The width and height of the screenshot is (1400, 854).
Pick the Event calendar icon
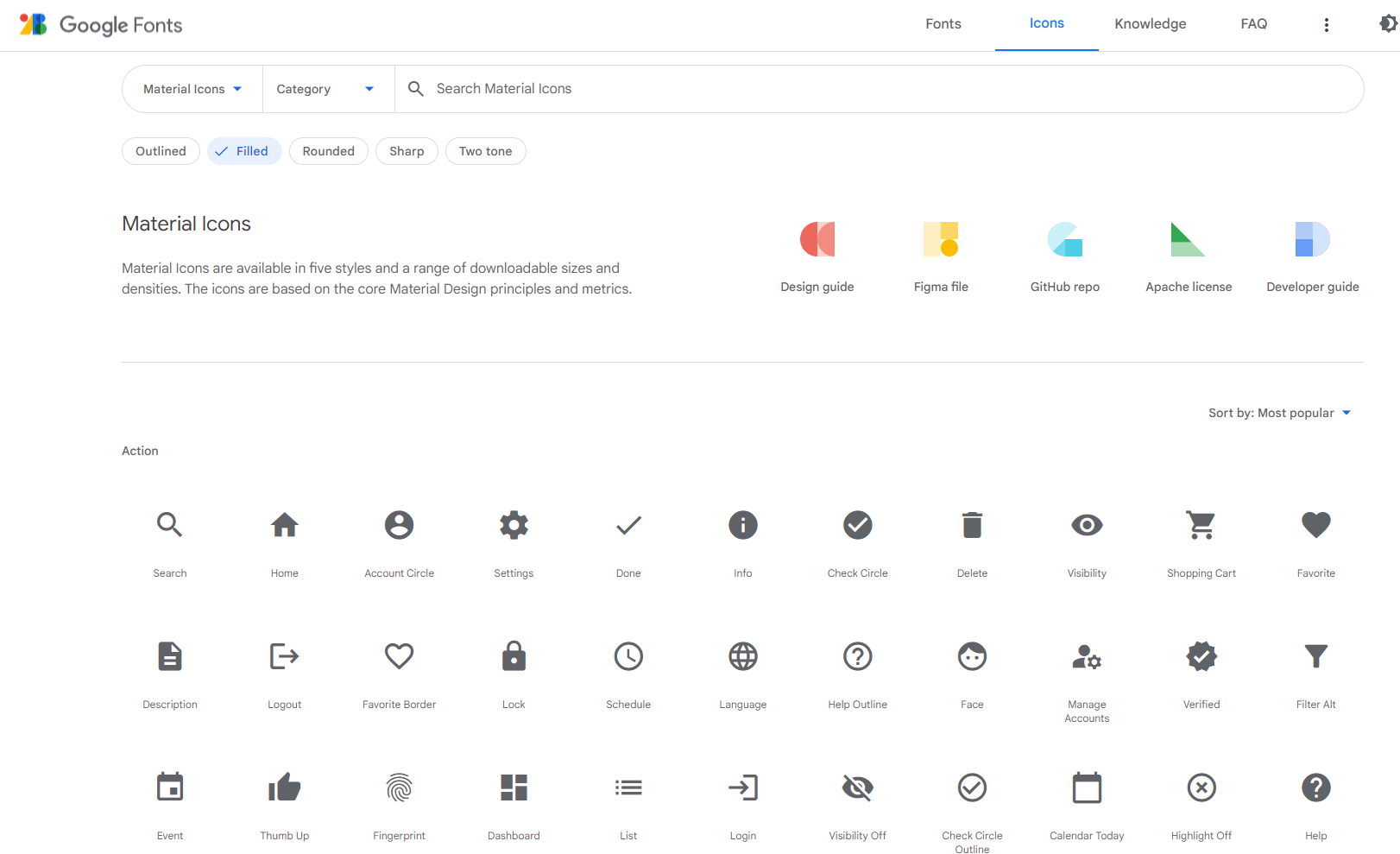coord(170,788)
